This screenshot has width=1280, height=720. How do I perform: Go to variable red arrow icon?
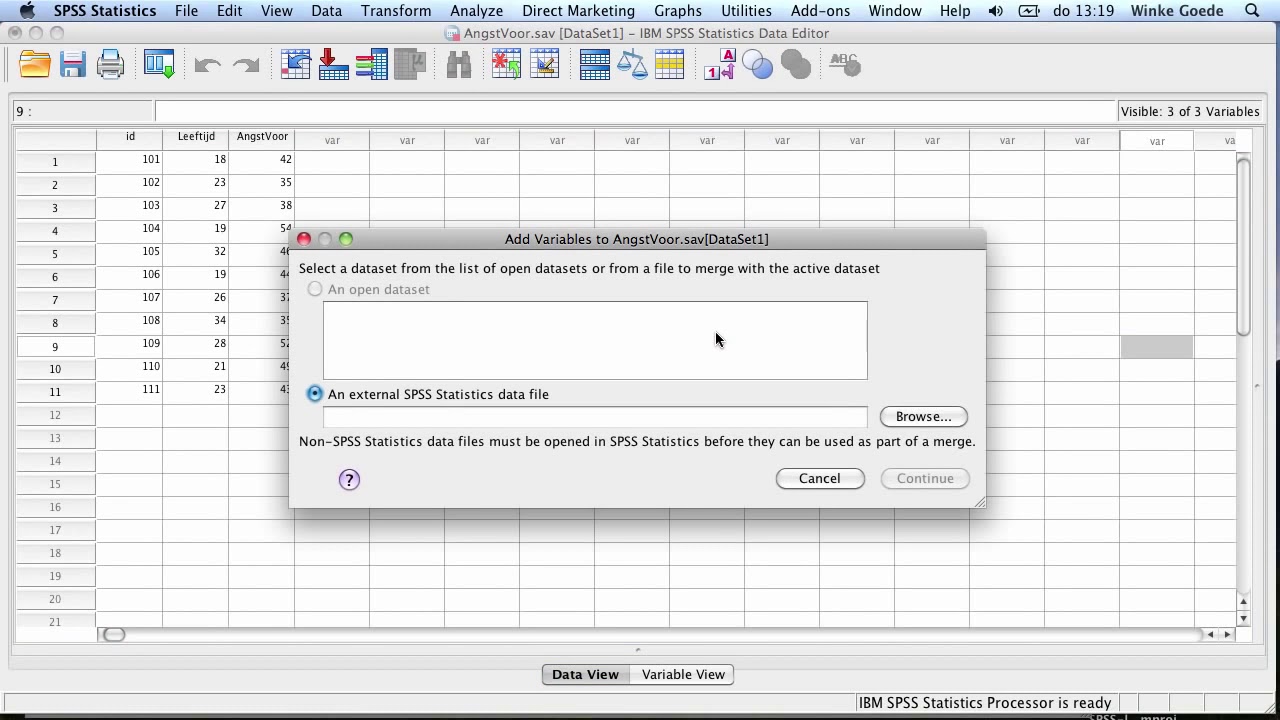pyautogui.click(x=333, y=65)
